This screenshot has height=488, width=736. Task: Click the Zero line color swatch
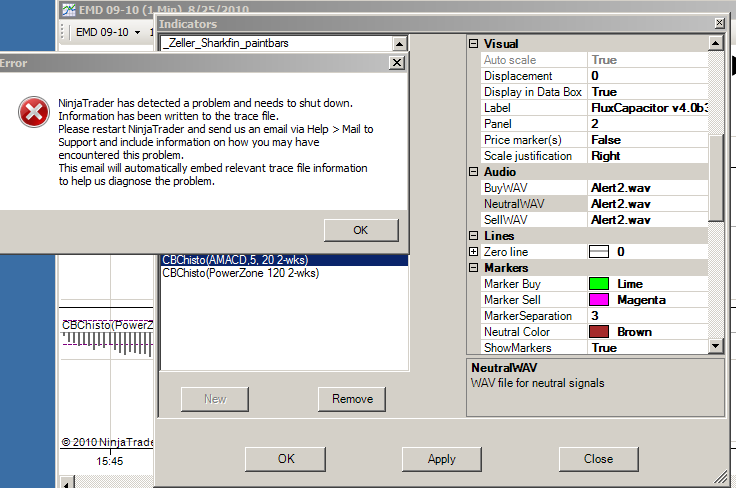(598, 252)
